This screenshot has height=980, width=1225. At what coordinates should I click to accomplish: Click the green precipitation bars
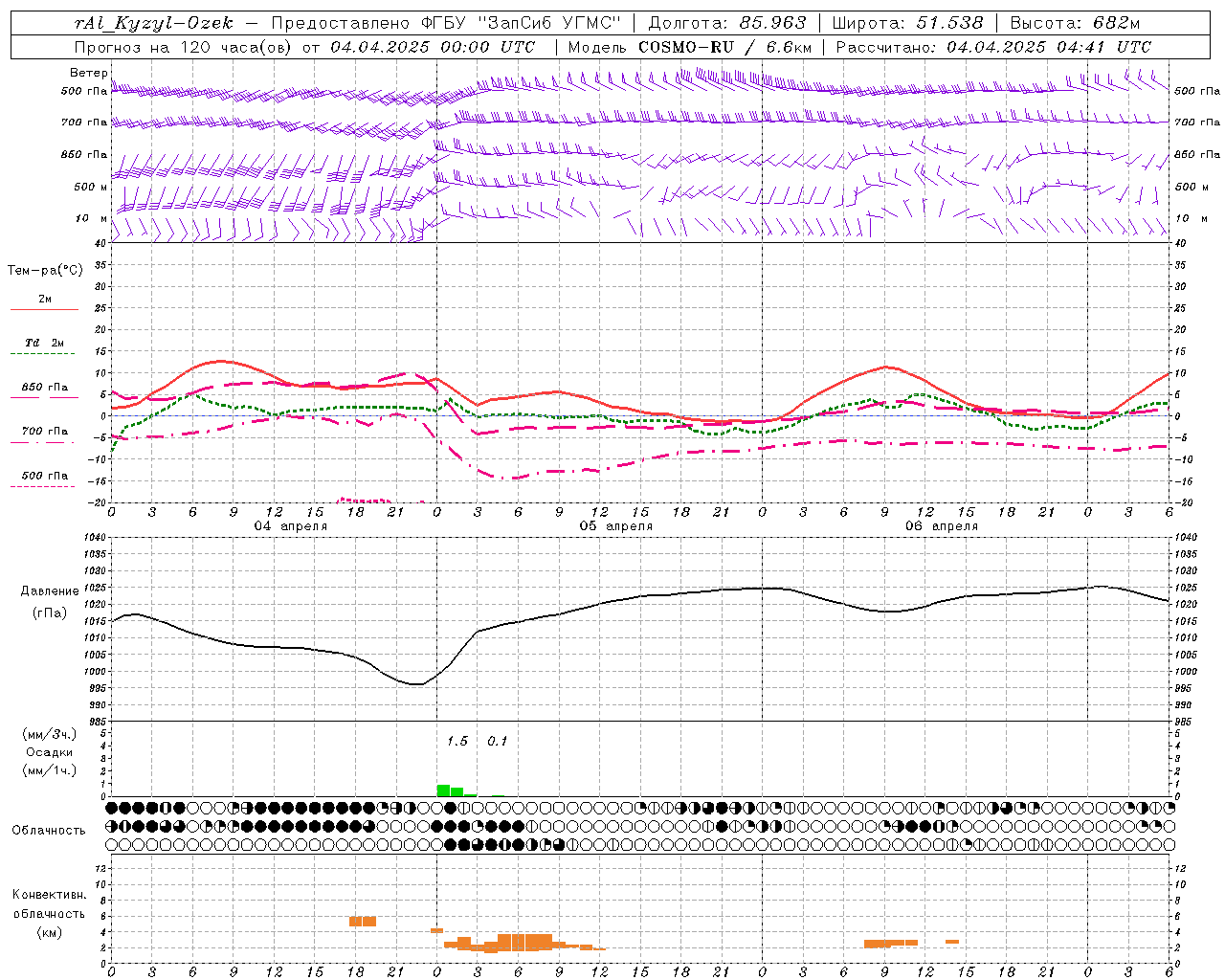(457, 791)
